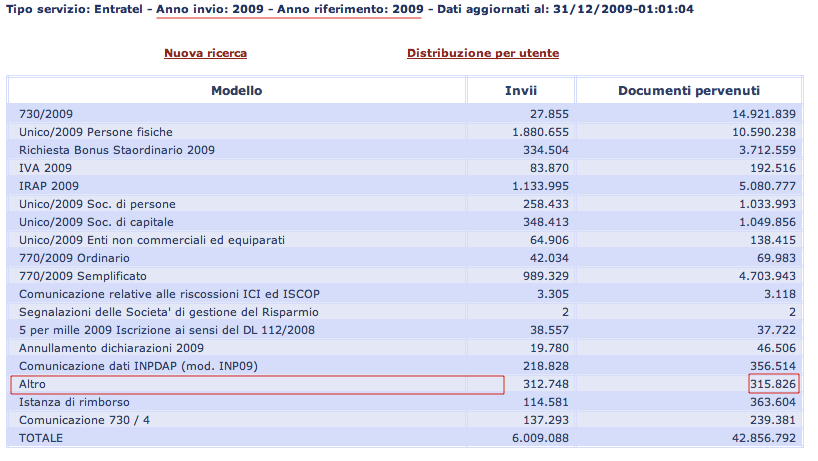Select documents value 4.703.943
Image resolution: width=818 pixels, height=461 pixels.
point(767,276)
